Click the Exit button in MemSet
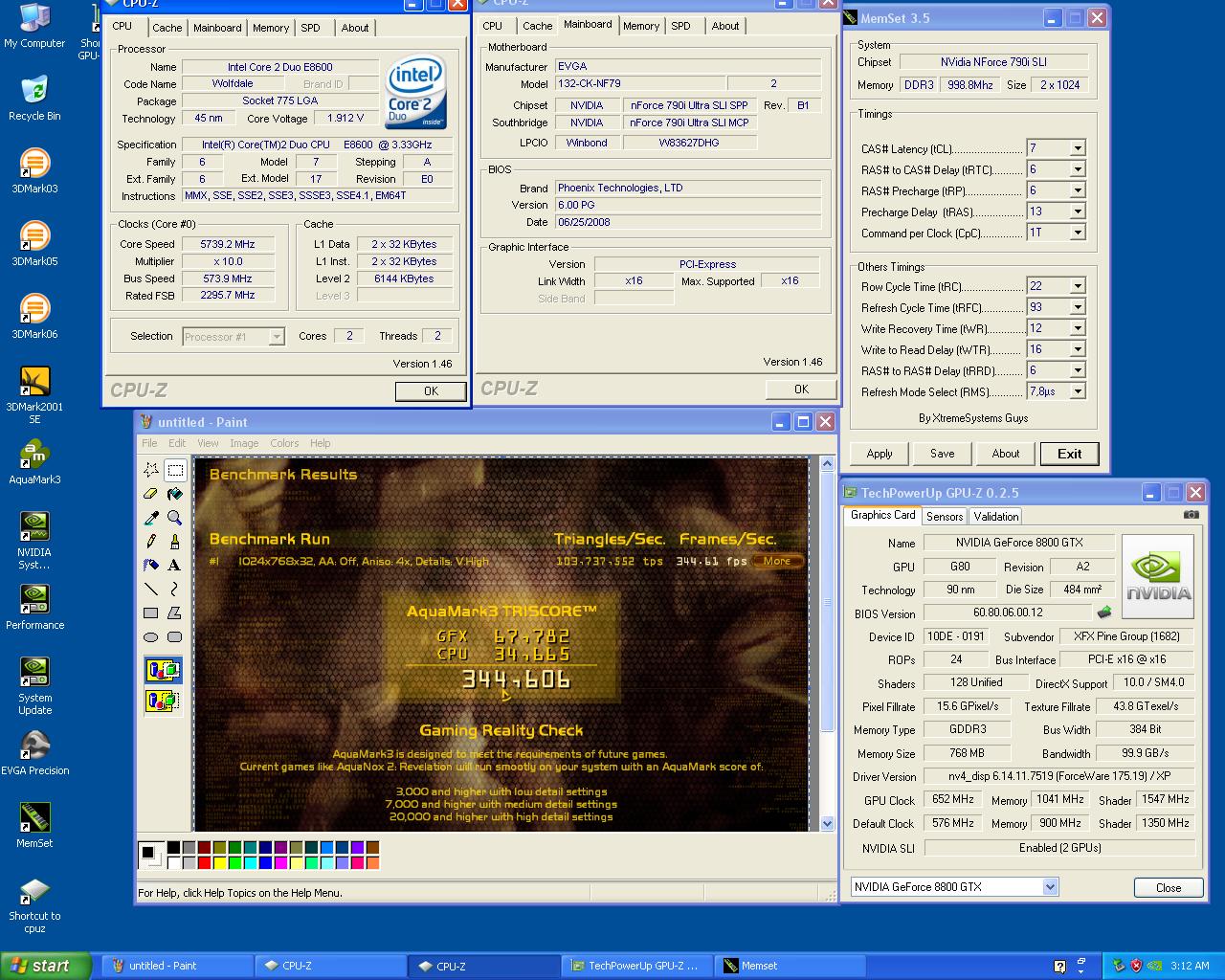Image resolution: width=1225 pixels, height=980 pixels. point(1070,454)
